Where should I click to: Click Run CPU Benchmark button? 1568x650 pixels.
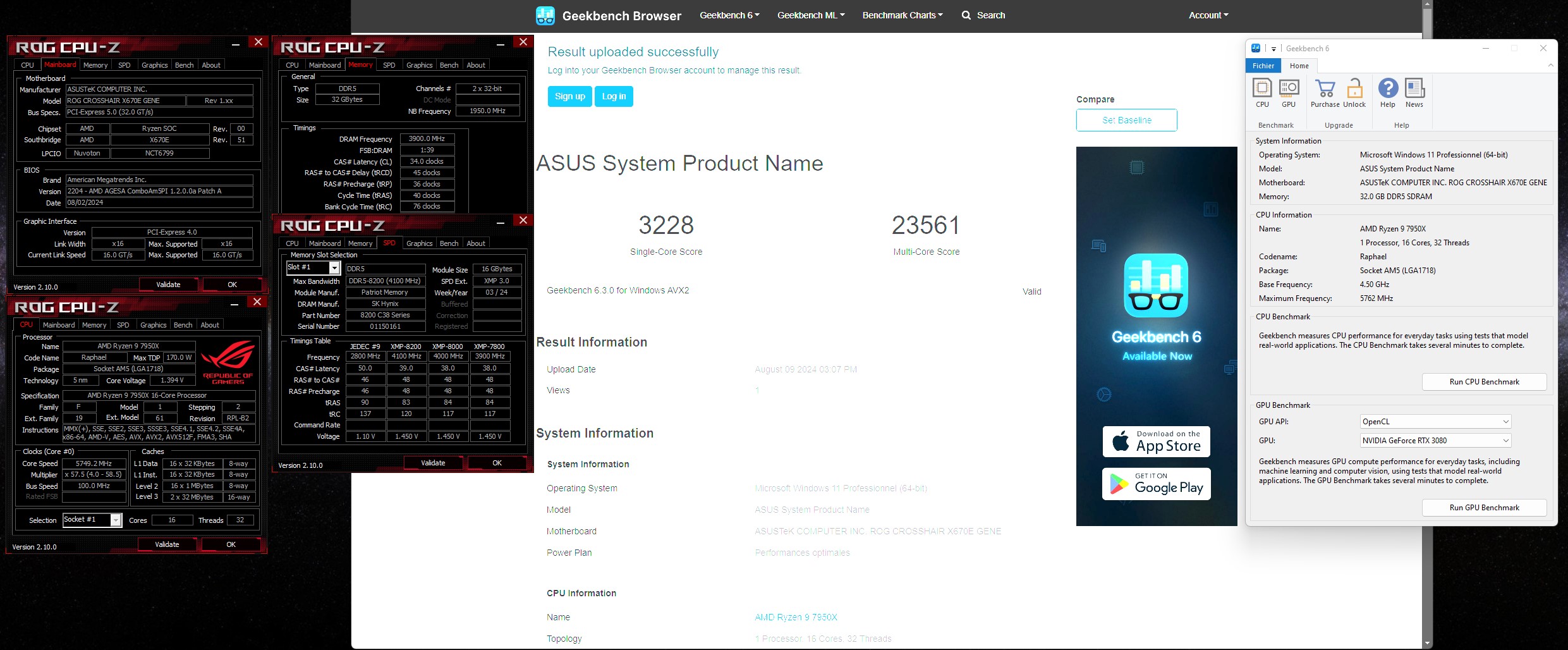[x=1484, y=382]
